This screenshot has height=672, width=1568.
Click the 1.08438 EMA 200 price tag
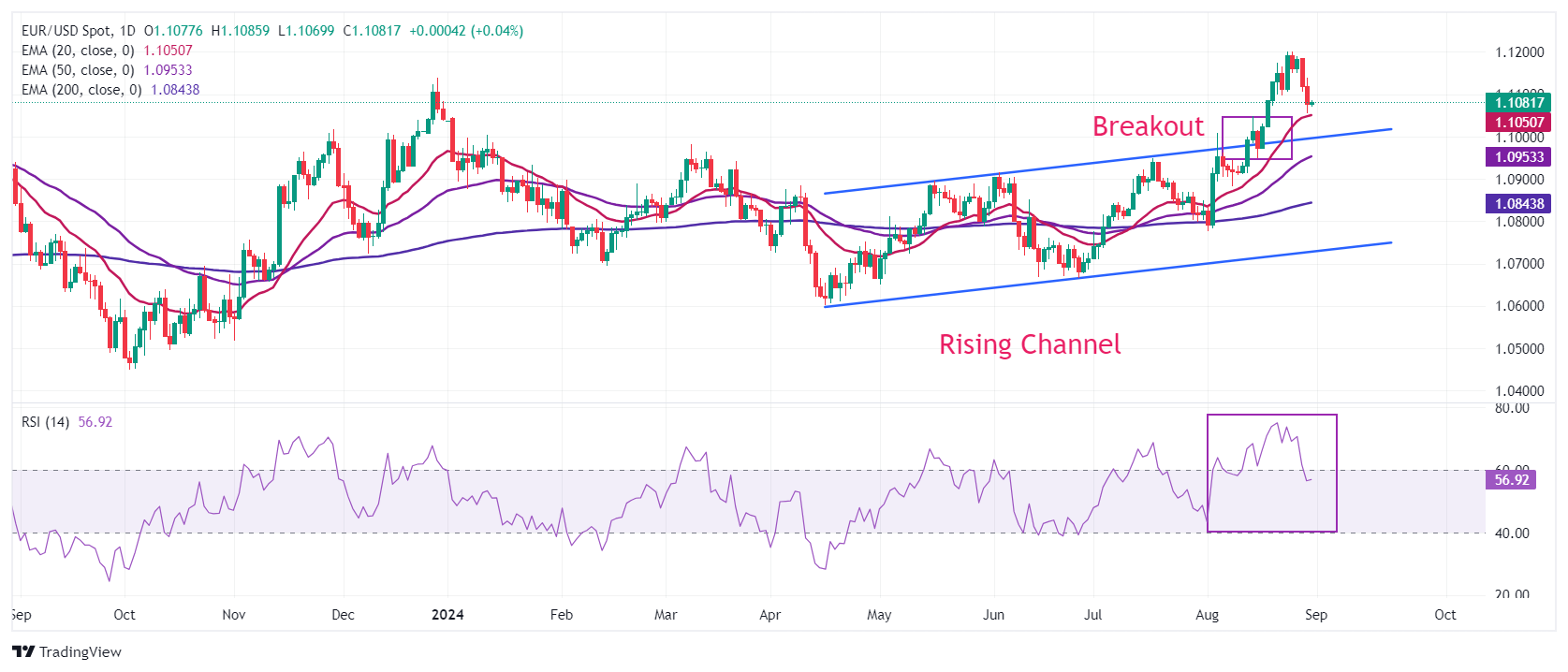pyautogui.click(x=1518, y=203)
